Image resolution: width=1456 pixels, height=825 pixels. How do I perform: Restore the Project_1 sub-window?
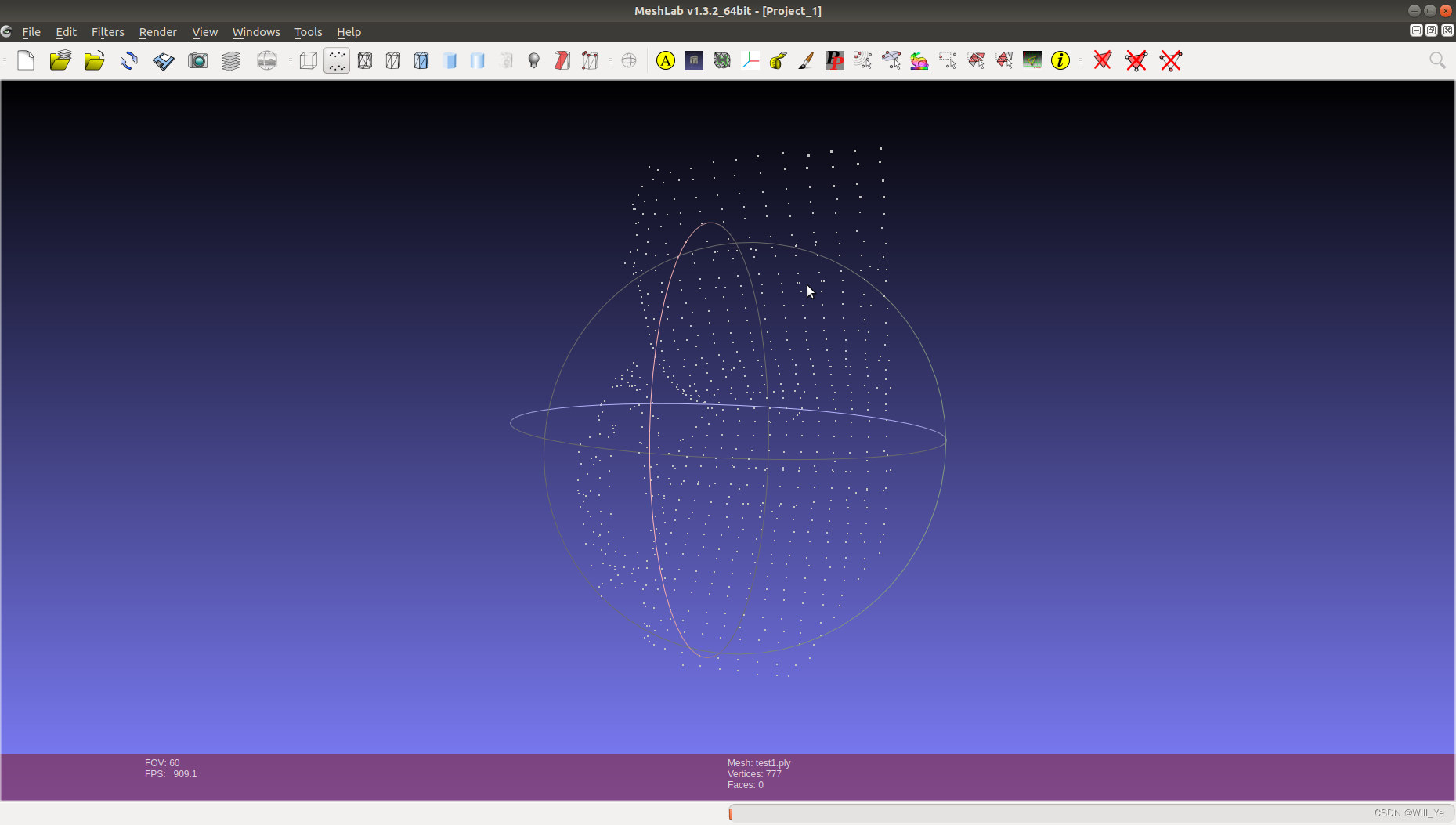click(x=1432, y=31)
